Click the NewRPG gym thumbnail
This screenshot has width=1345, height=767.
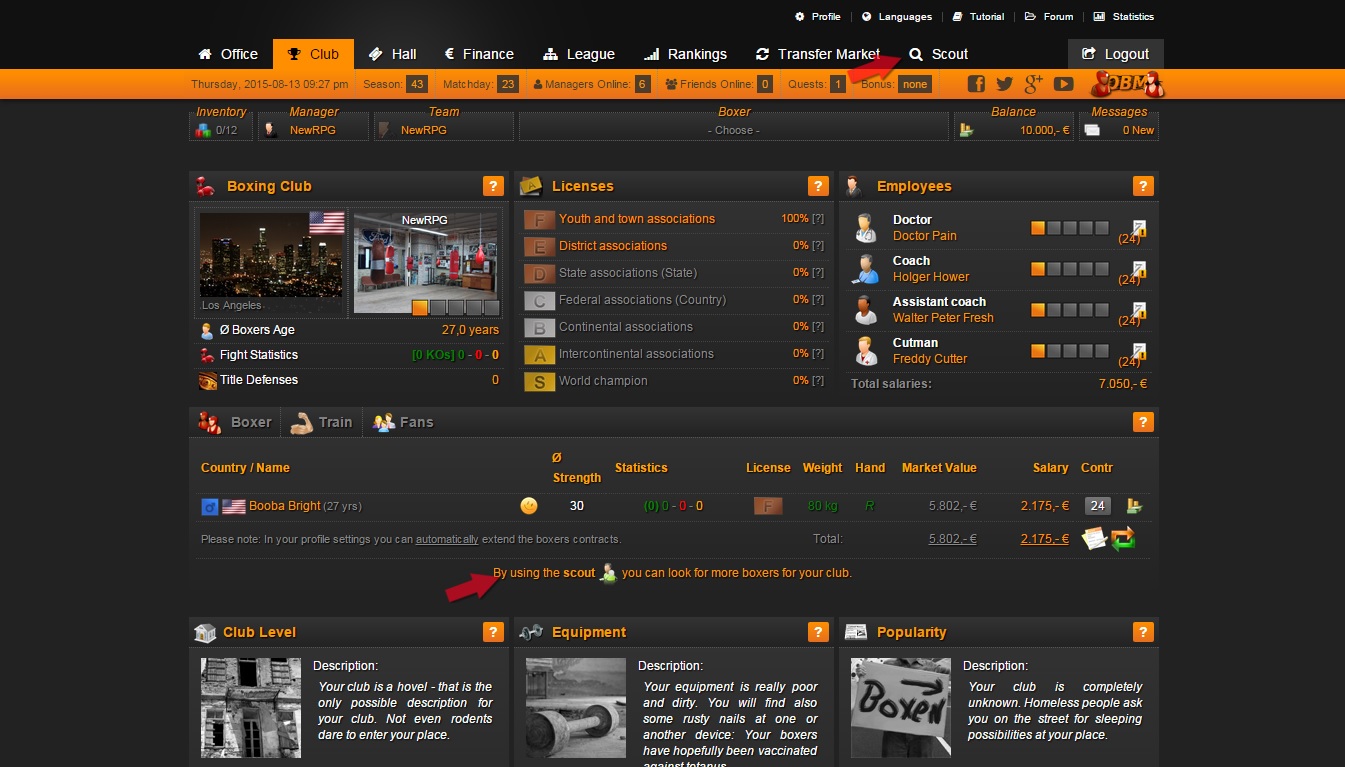[x=425, y=262]
